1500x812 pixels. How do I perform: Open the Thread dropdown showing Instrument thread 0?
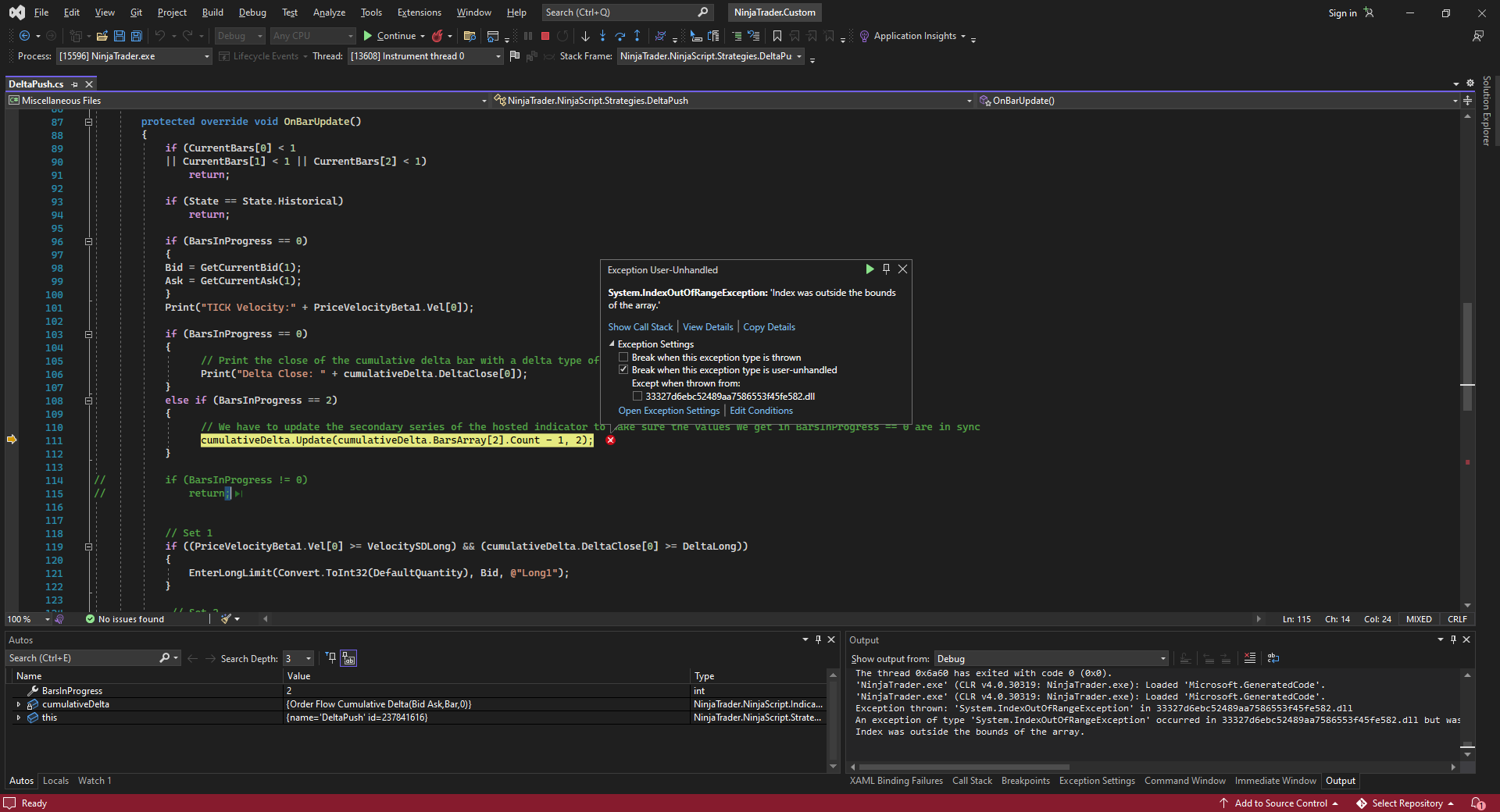point(425,56)
